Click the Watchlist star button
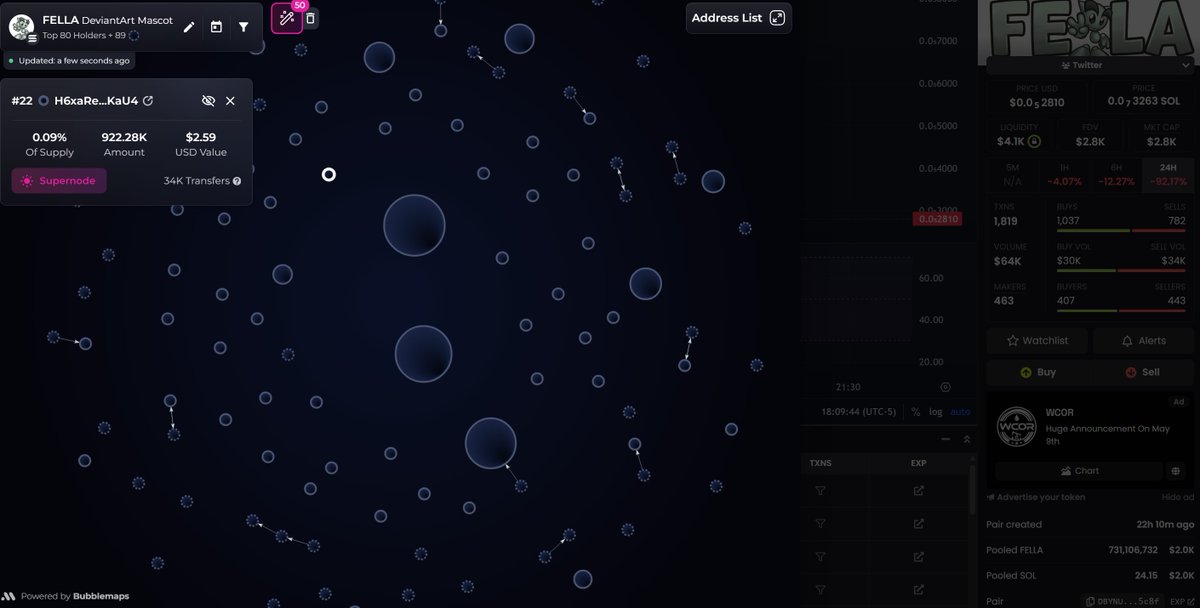This screenshot has width=1200, height=608. tap(1037, 341)
